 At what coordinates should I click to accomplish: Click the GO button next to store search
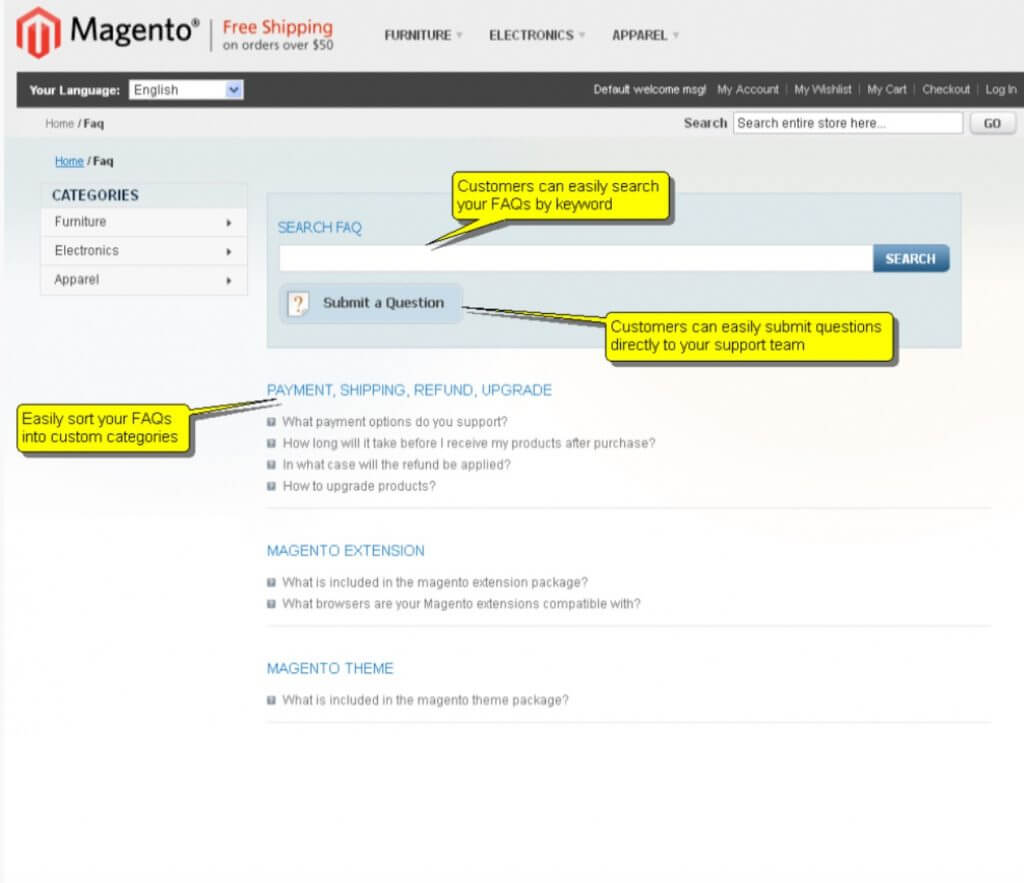point(992,123)
